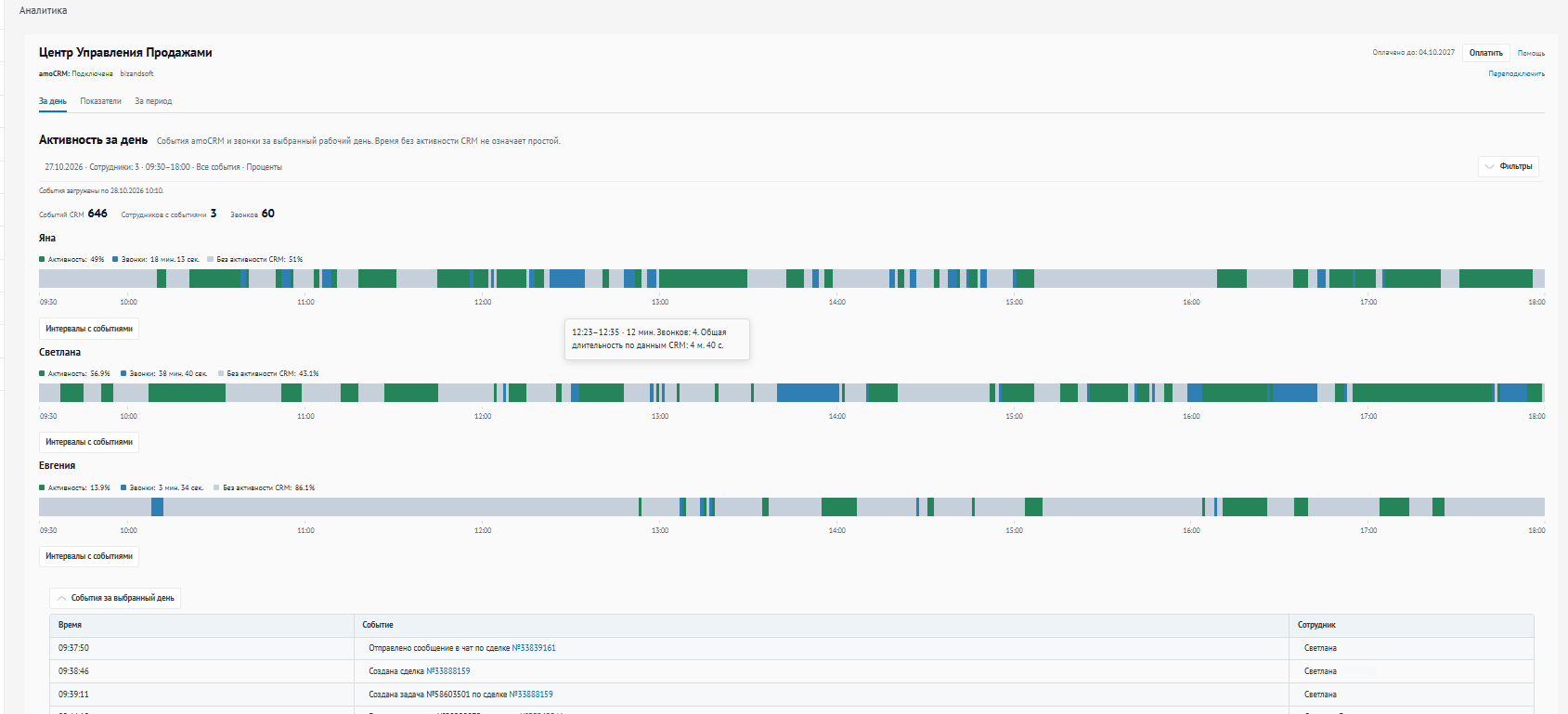1568x714 pixels.
Task: Open deal №33888159 in Создана задача row
Action: click(x=531, y=695)
